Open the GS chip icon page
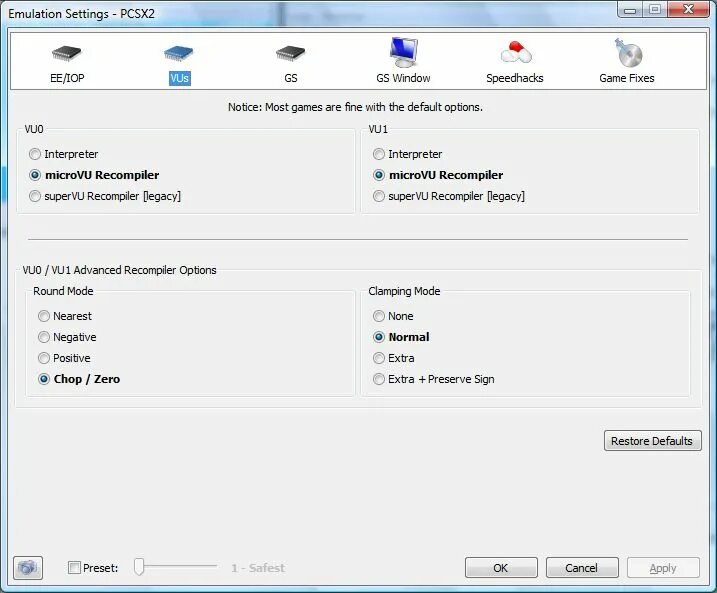 pos(291,53)
